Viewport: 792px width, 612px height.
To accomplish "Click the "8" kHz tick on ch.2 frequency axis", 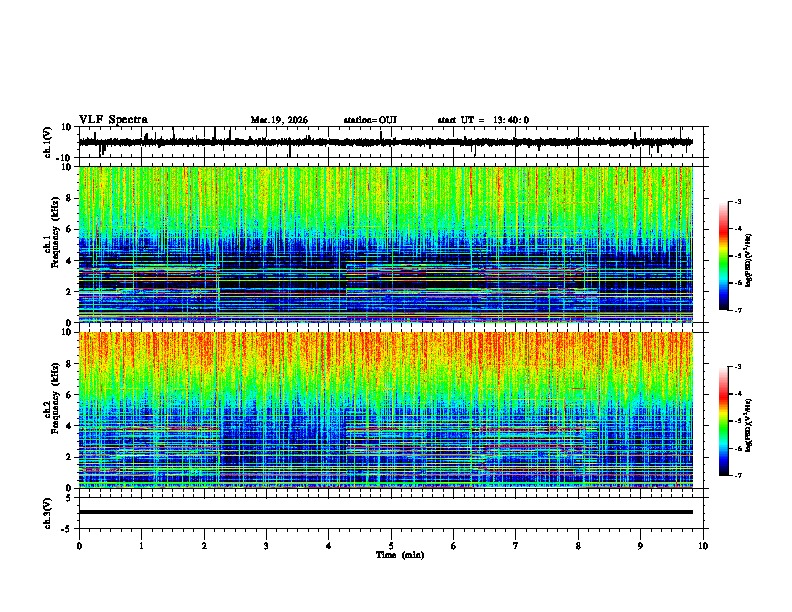I will click(x=69, y=364).
